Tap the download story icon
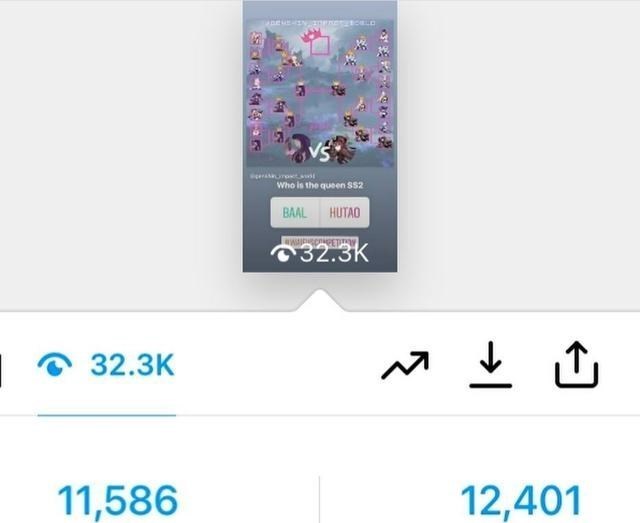 point(491,364)
